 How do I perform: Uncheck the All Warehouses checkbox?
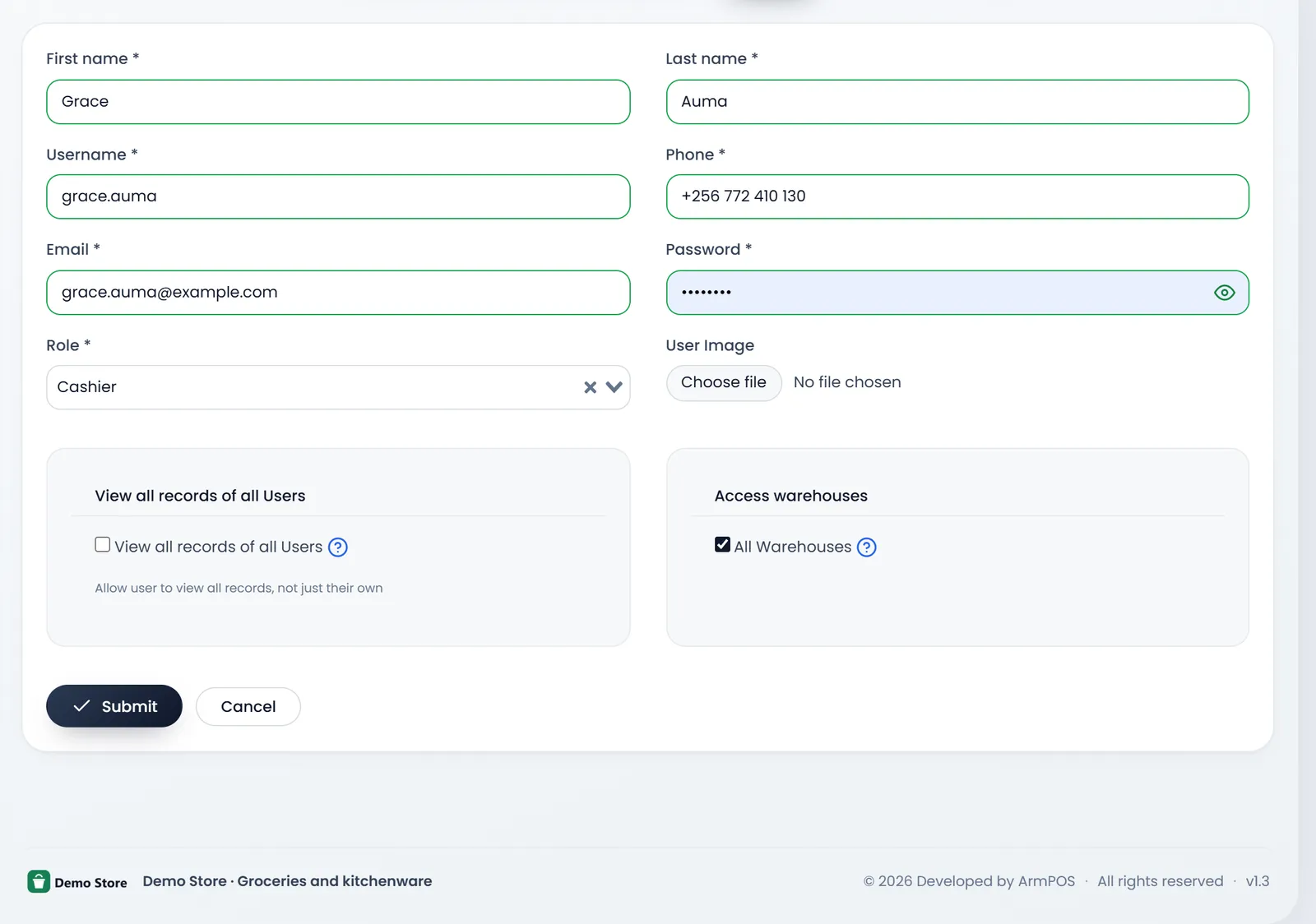722,545
